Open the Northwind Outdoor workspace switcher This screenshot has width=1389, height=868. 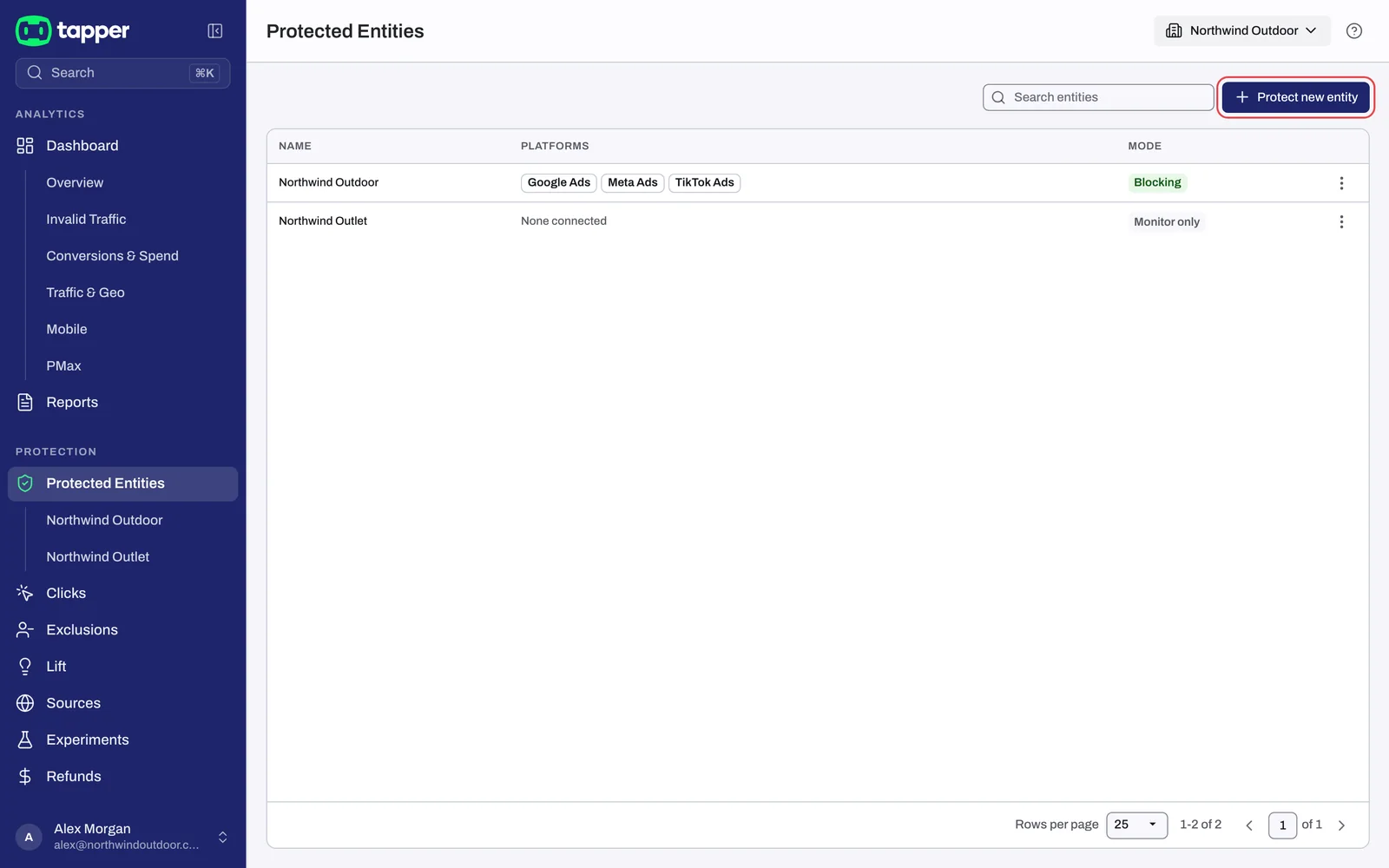pyautogui.click(x=1241, y=30)
